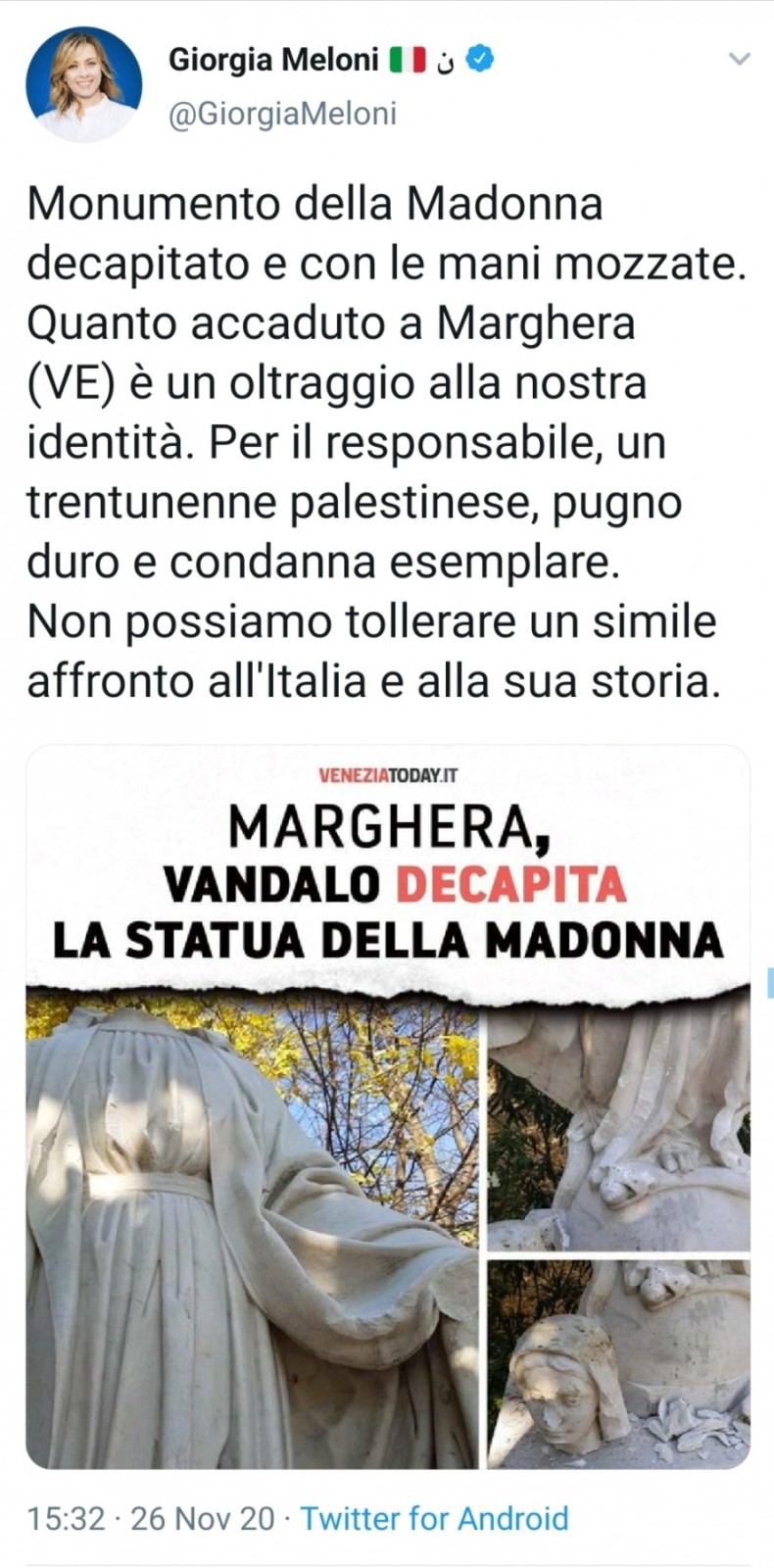Viewport: 774px width, 1568px height.
Task: Open the tweet options chevron menu
Action: (740, 60)
